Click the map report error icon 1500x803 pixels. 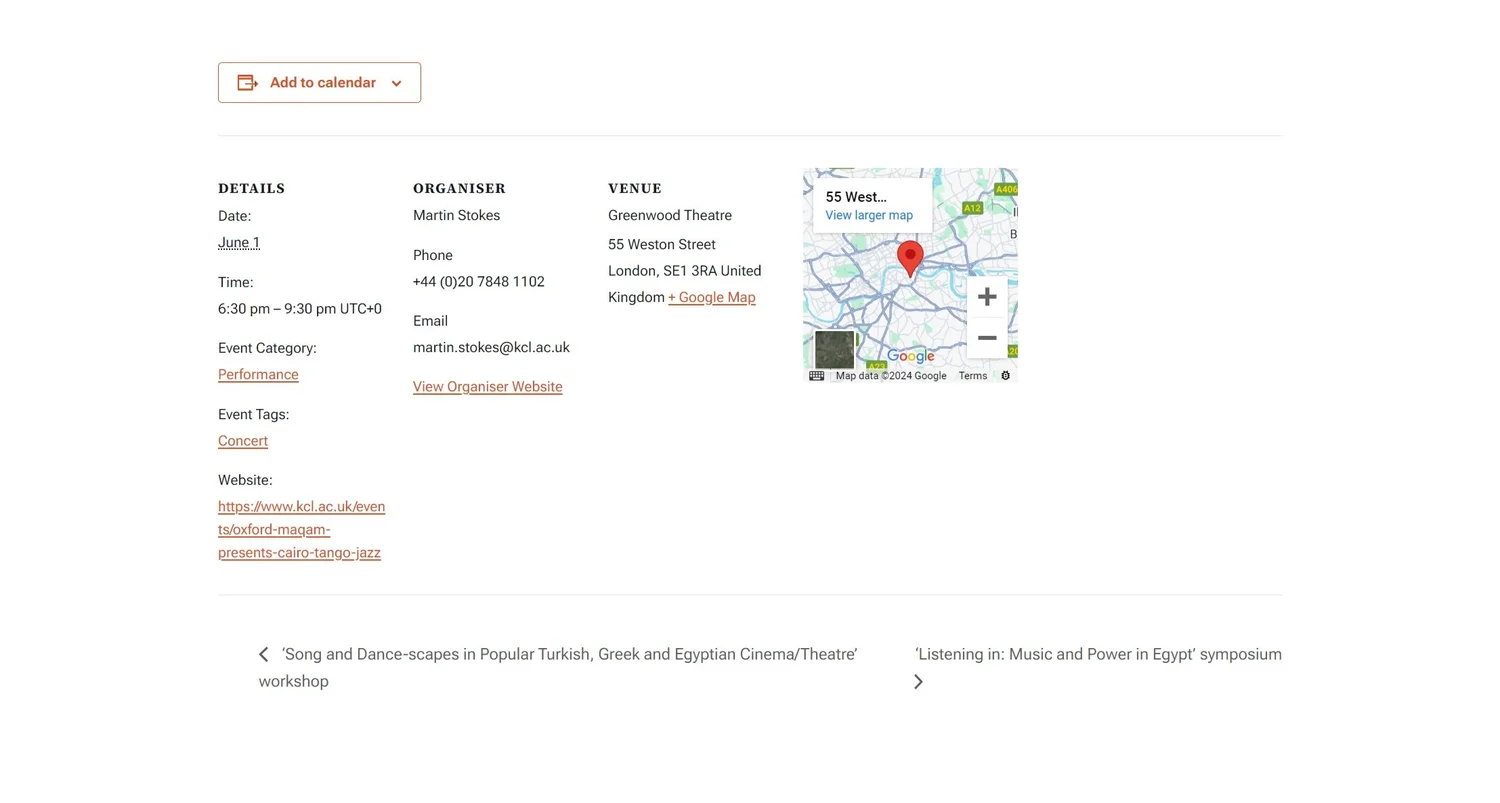click(1006, 376)
